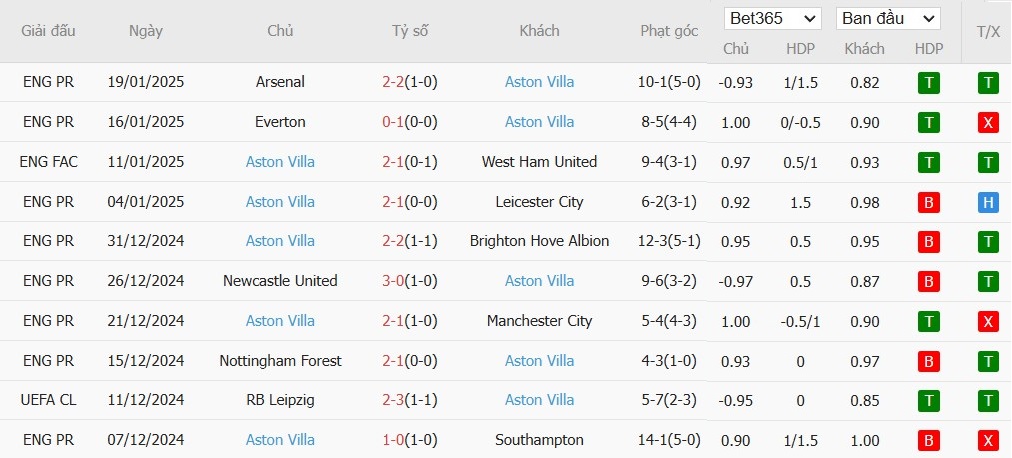Open Aston Villa link in 11/01/2025 FA Cup row

pyautogui.click(x=280, y=162)
